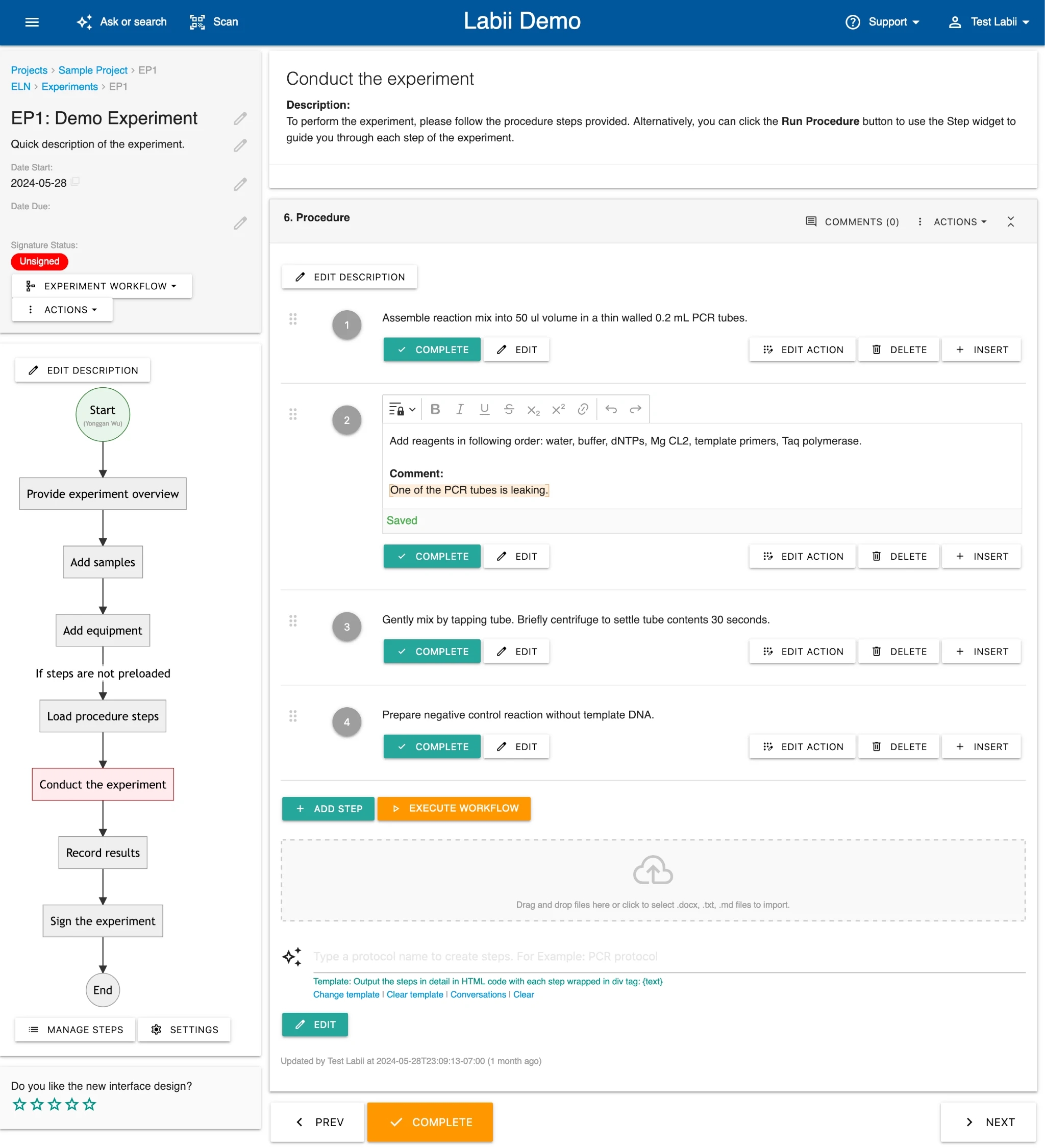Rate interface with the fifth star

(89, 1105)
